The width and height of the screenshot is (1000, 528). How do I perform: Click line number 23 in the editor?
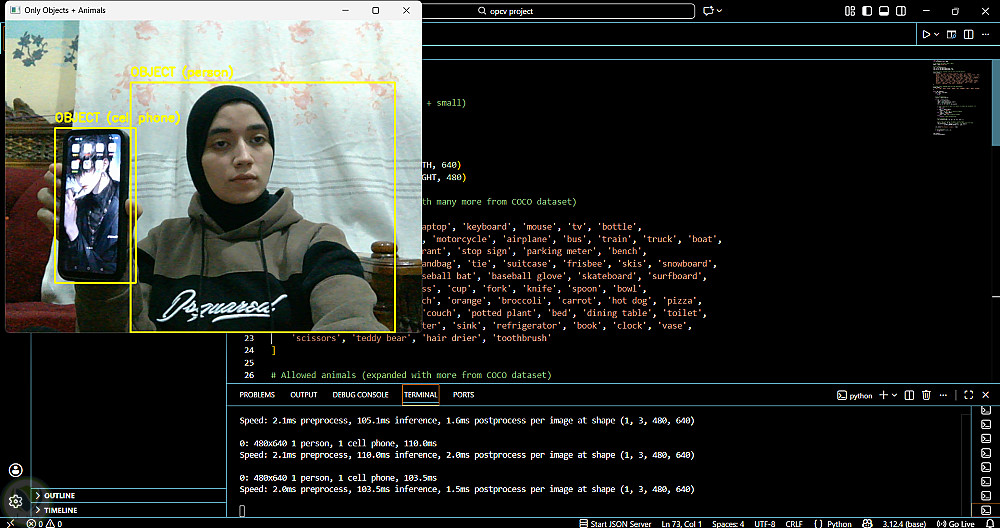point(249,338)
